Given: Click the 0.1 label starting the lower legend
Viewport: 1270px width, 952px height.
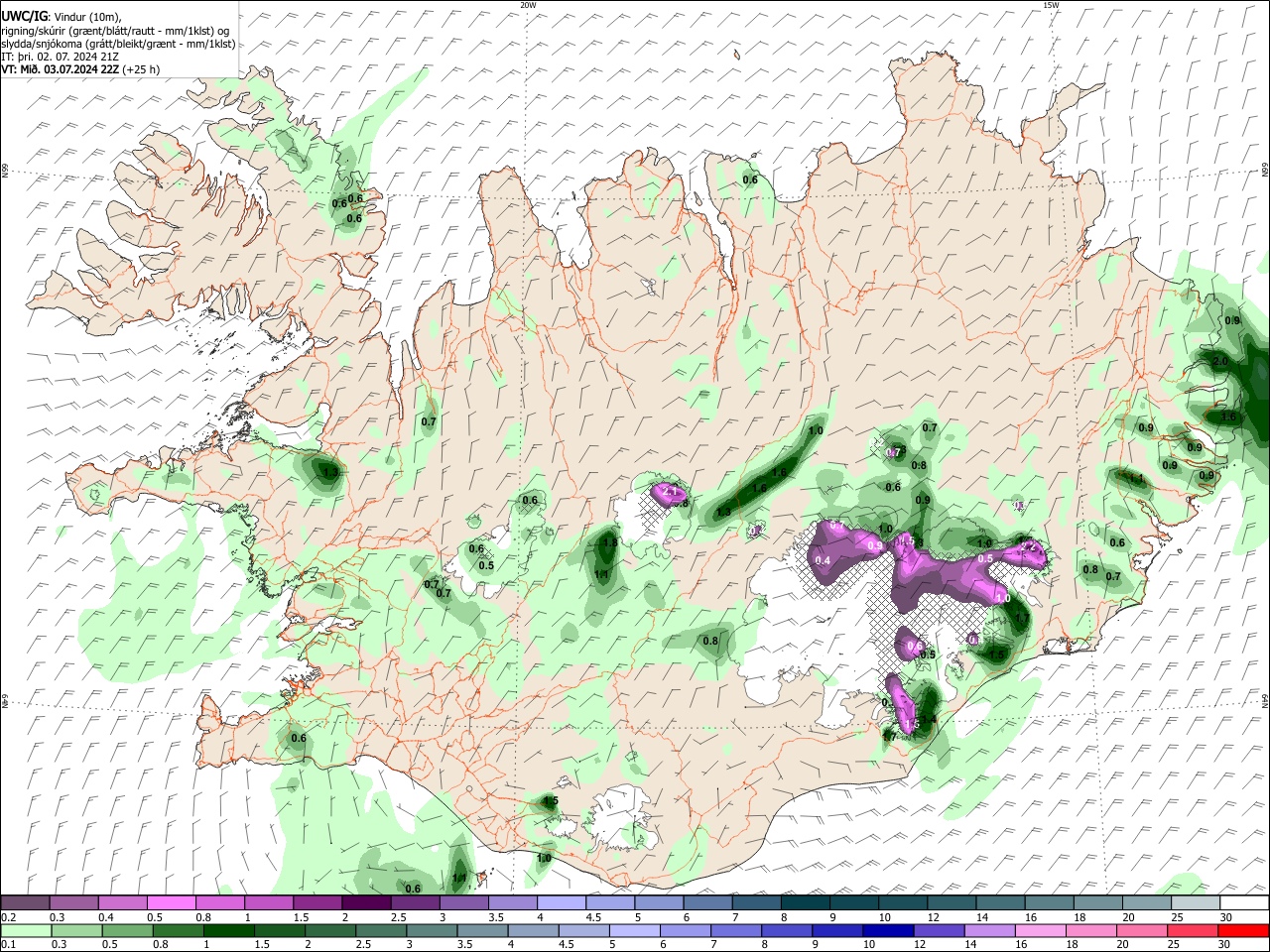Looking at the screenshot, I should (8, 944).
